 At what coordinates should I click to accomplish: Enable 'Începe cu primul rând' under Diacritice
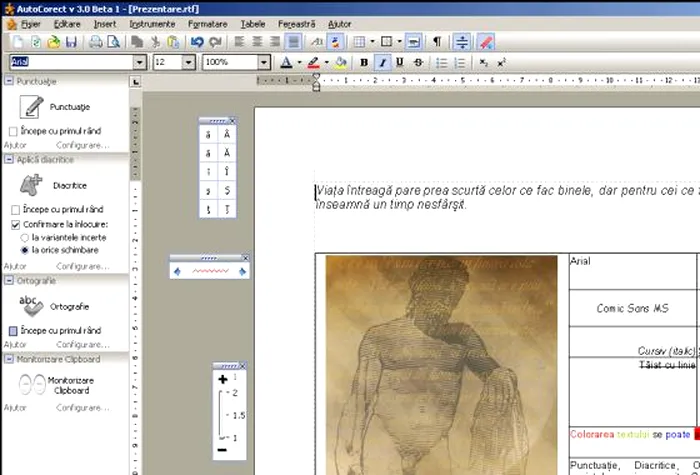click(15, 209)
